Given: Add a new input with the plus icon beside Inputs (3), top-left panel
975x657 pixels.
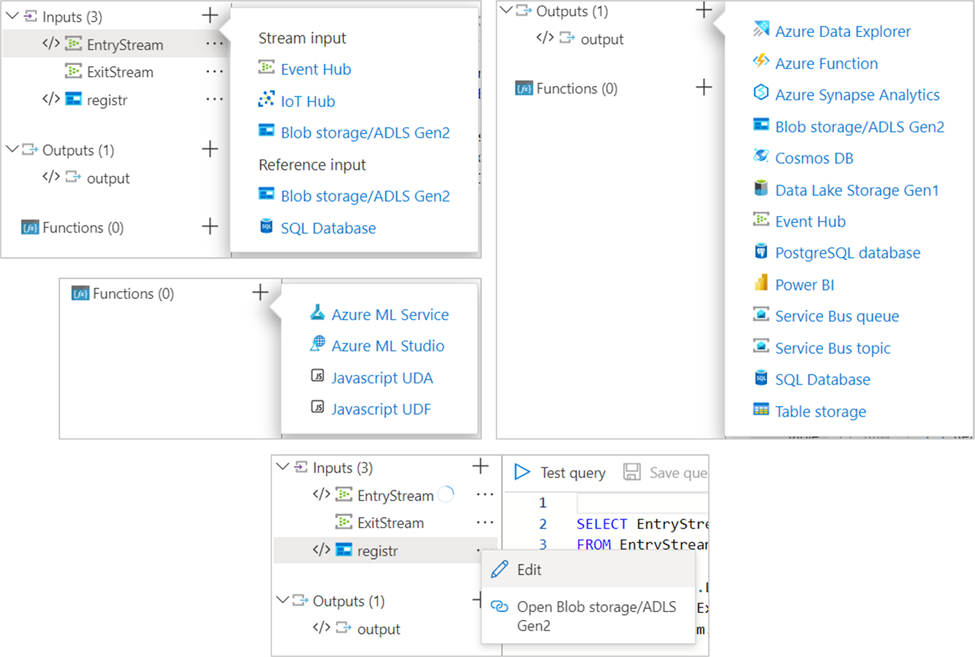Looking at the screenshot, I should [x=210, y=16].
